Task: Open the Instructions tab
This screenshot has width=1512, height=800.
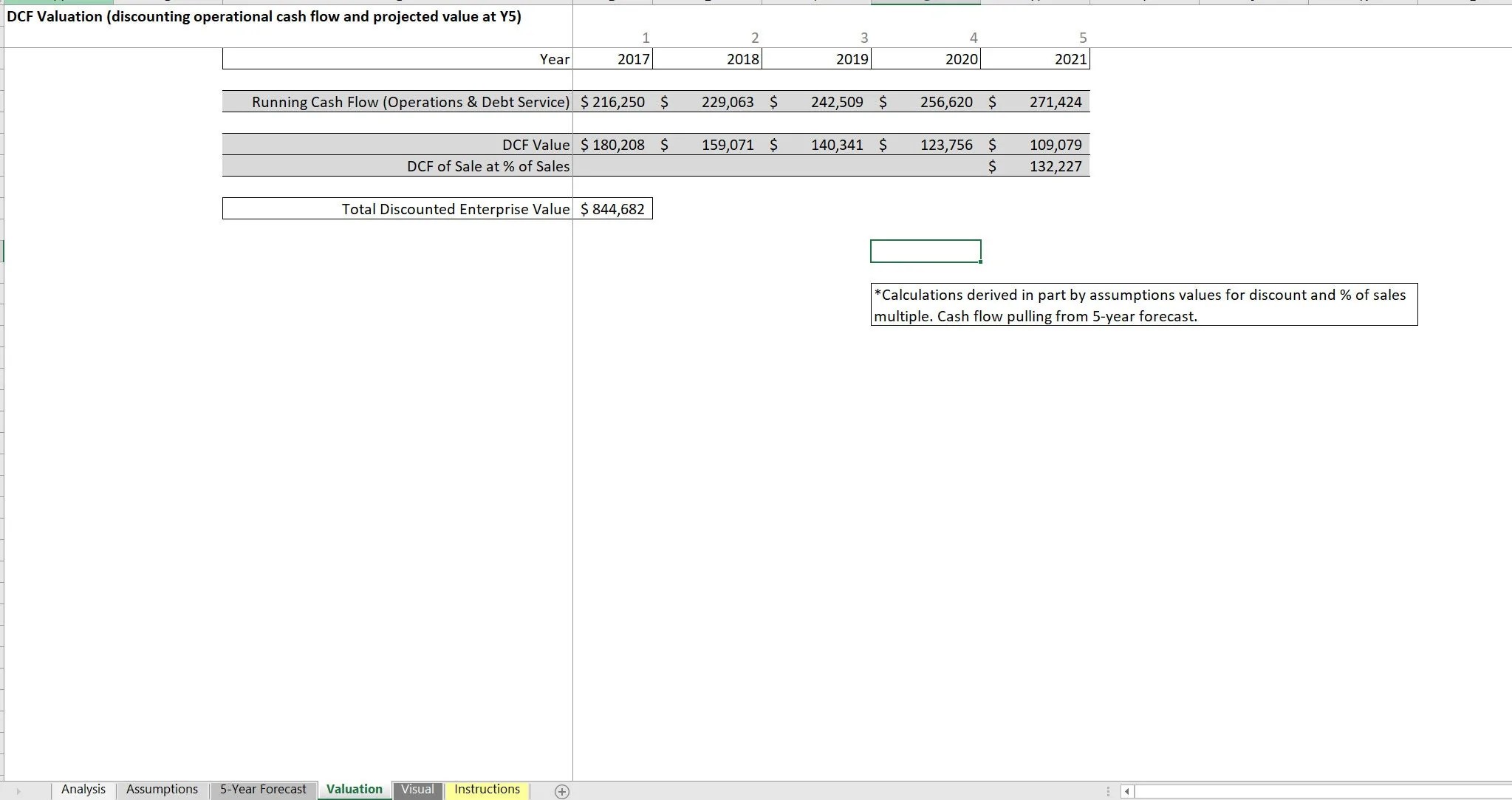Action: click(x=487, y=789)
